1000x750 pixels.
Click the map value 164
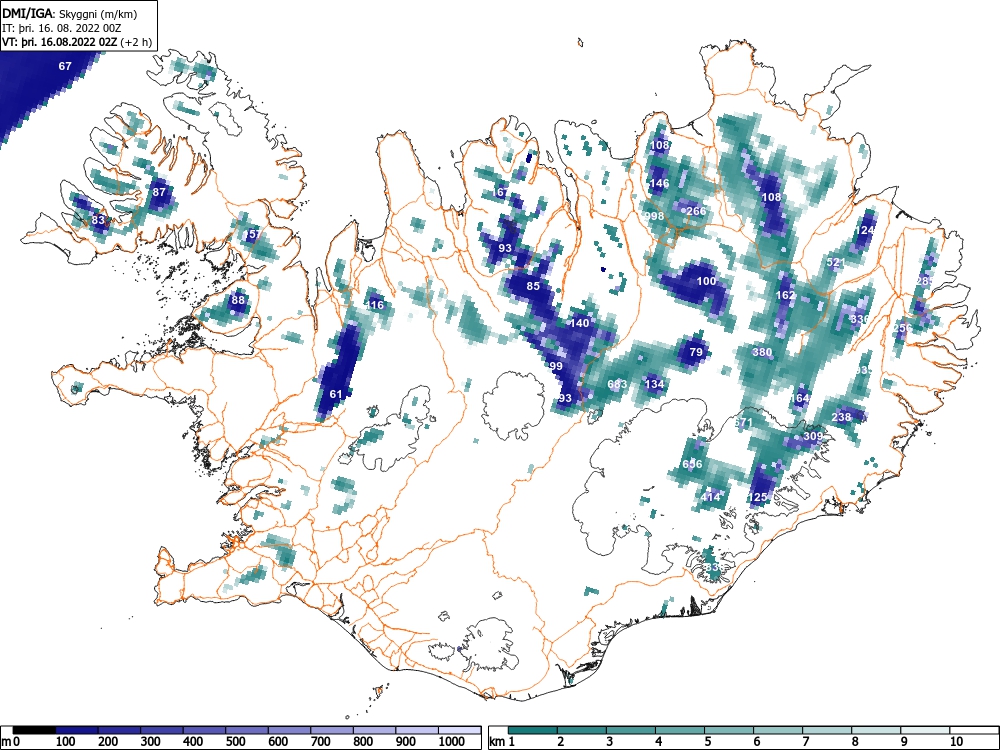(x=799, y=399)
